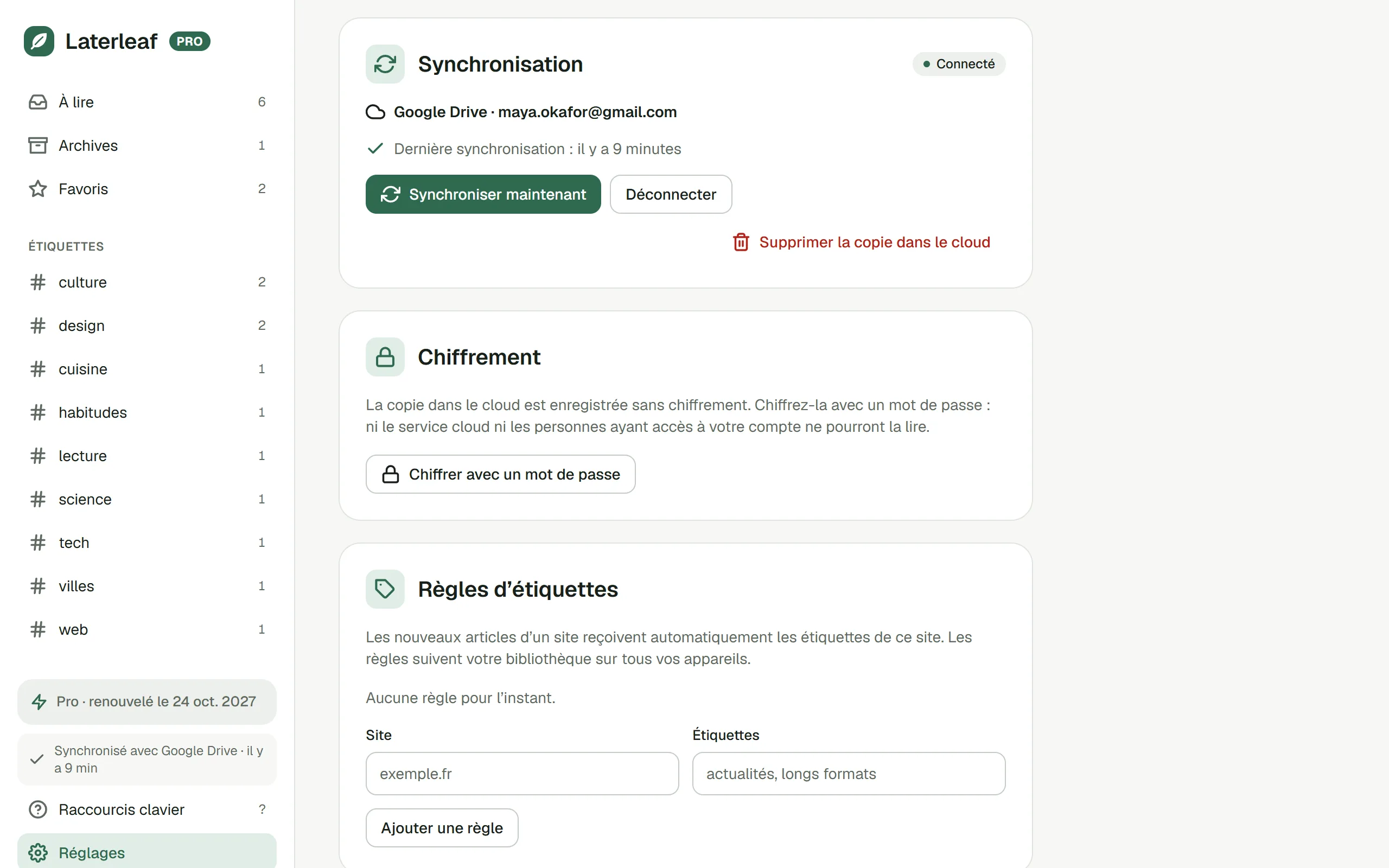Focus the Étiquettes input field
Image resolution: width=1389 pixels, height=868 pixels.
tap(849, 774)
